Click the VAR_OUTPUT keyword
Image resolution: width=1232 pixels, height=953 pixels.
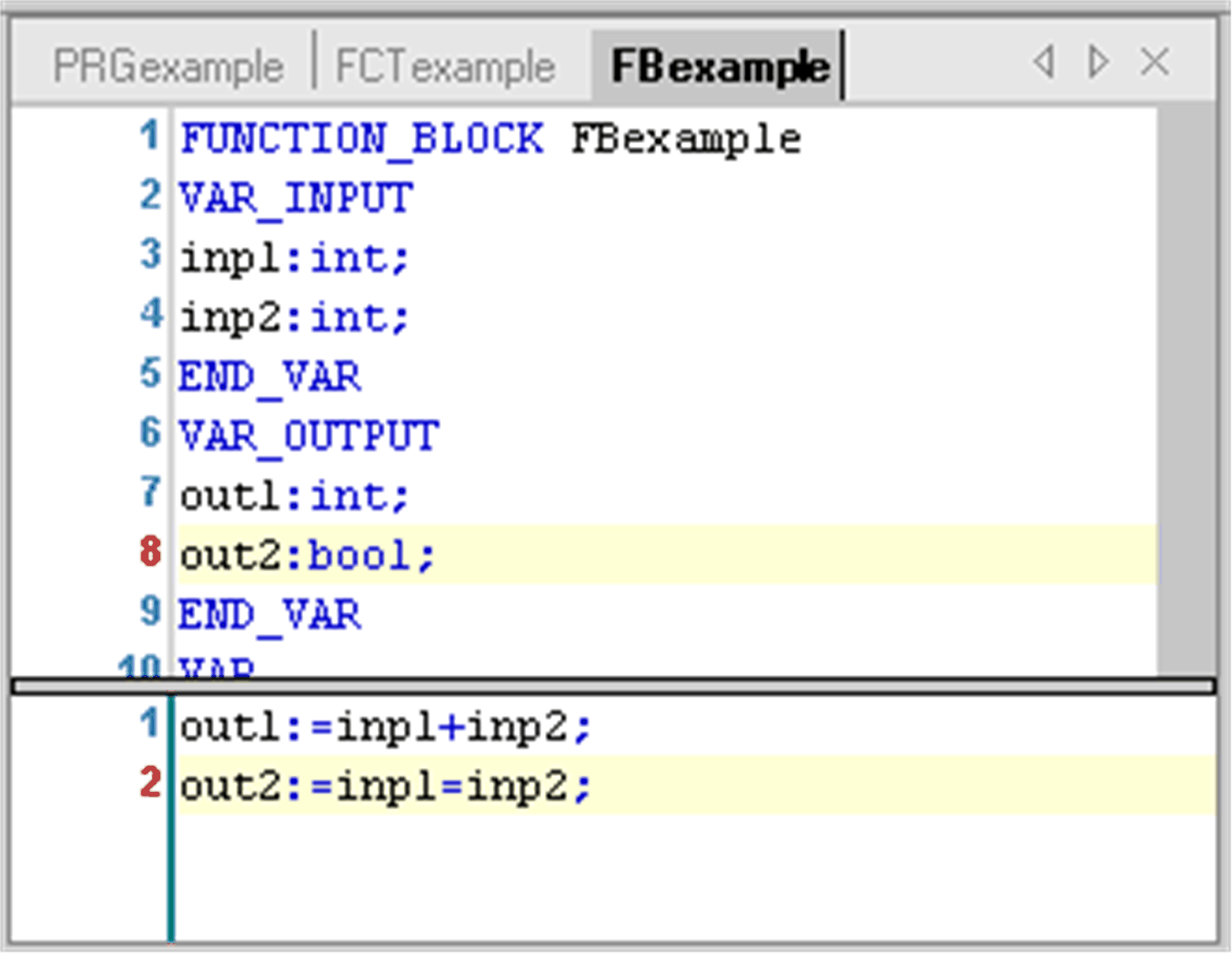tap(308, 436)
